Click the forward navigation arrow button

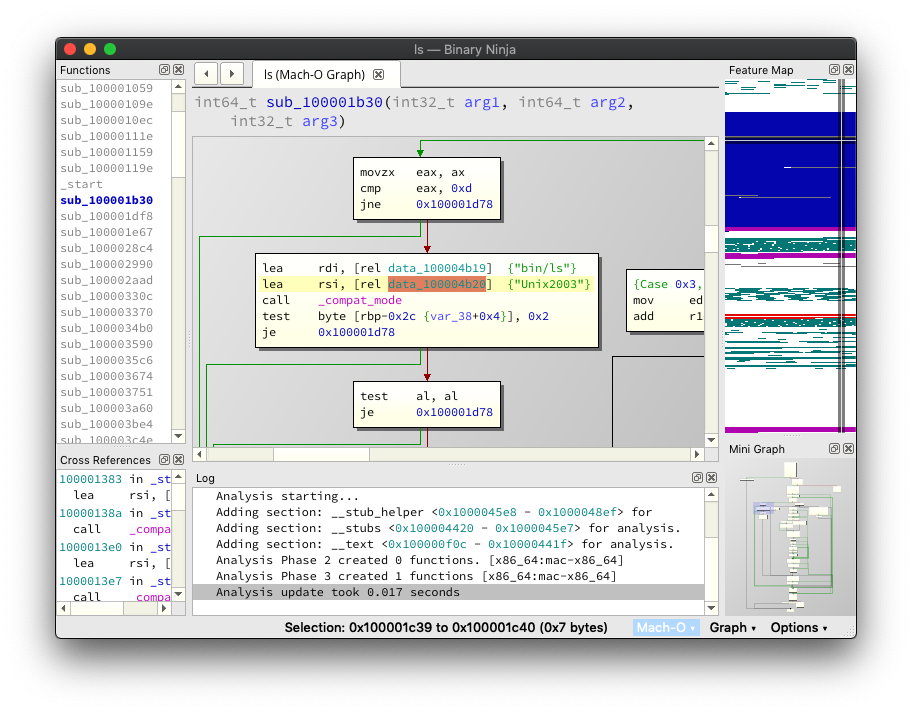pyautogui.click(x=231, y=73)
